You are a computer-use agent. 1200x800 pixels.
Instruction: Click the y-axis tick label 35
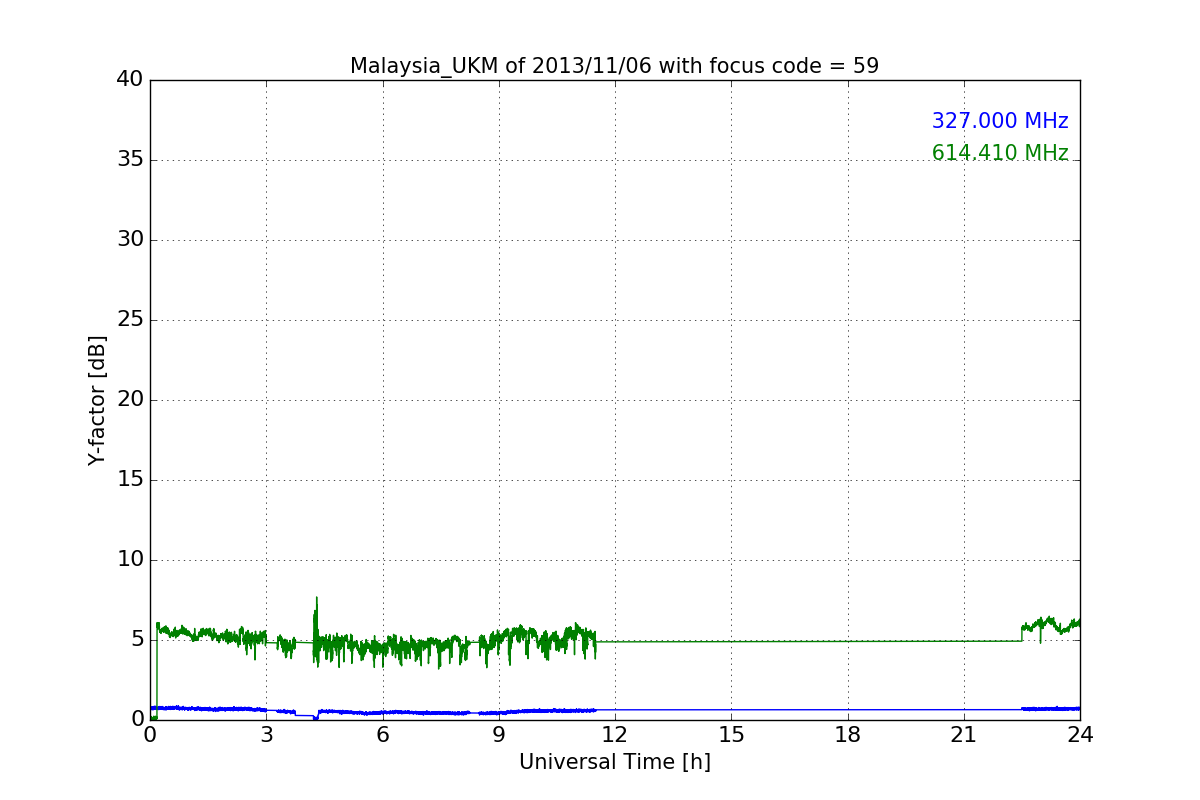(x=130, y=160)
